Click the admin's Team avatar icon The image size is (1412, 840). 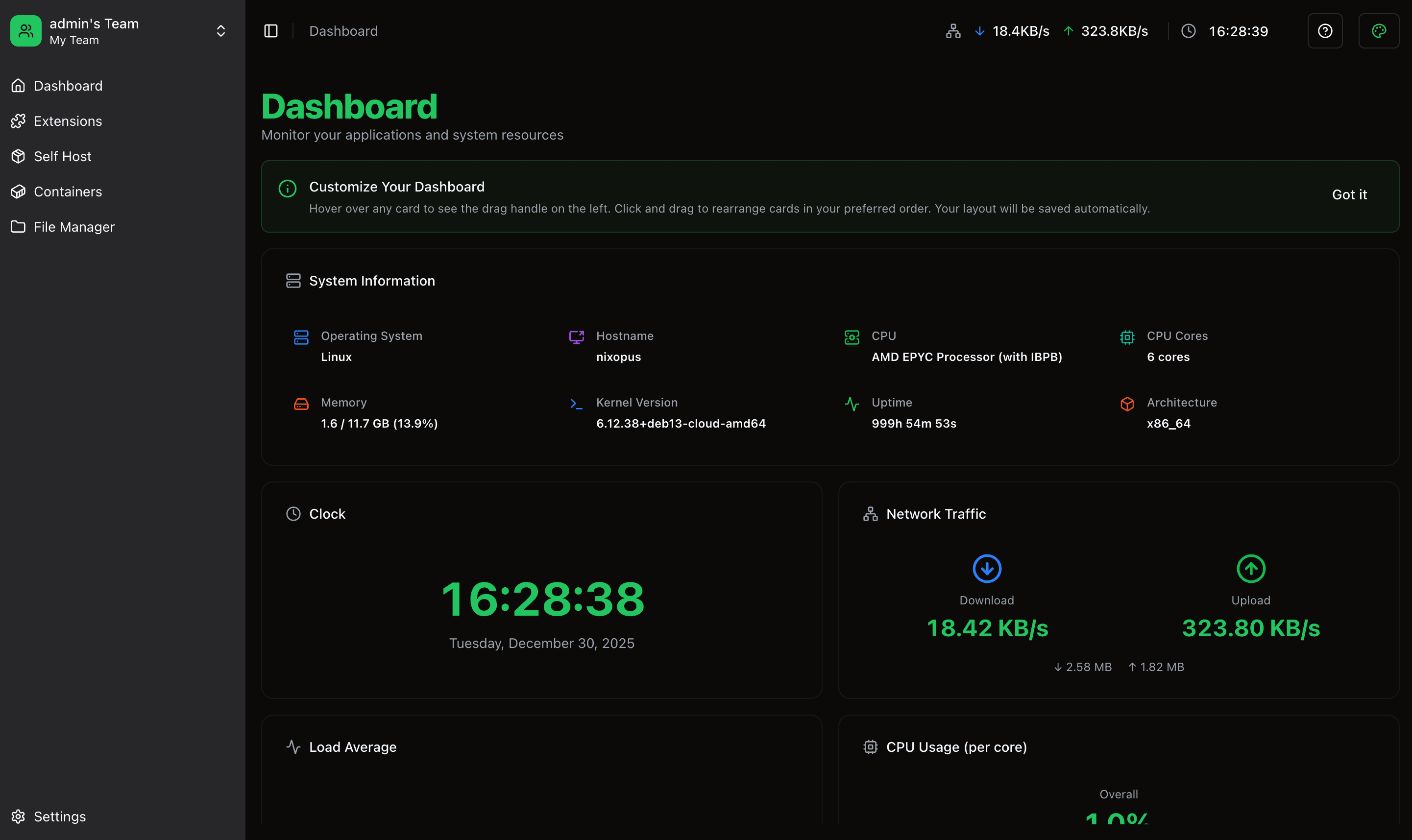pyautogui.click(x=25, y=30)
